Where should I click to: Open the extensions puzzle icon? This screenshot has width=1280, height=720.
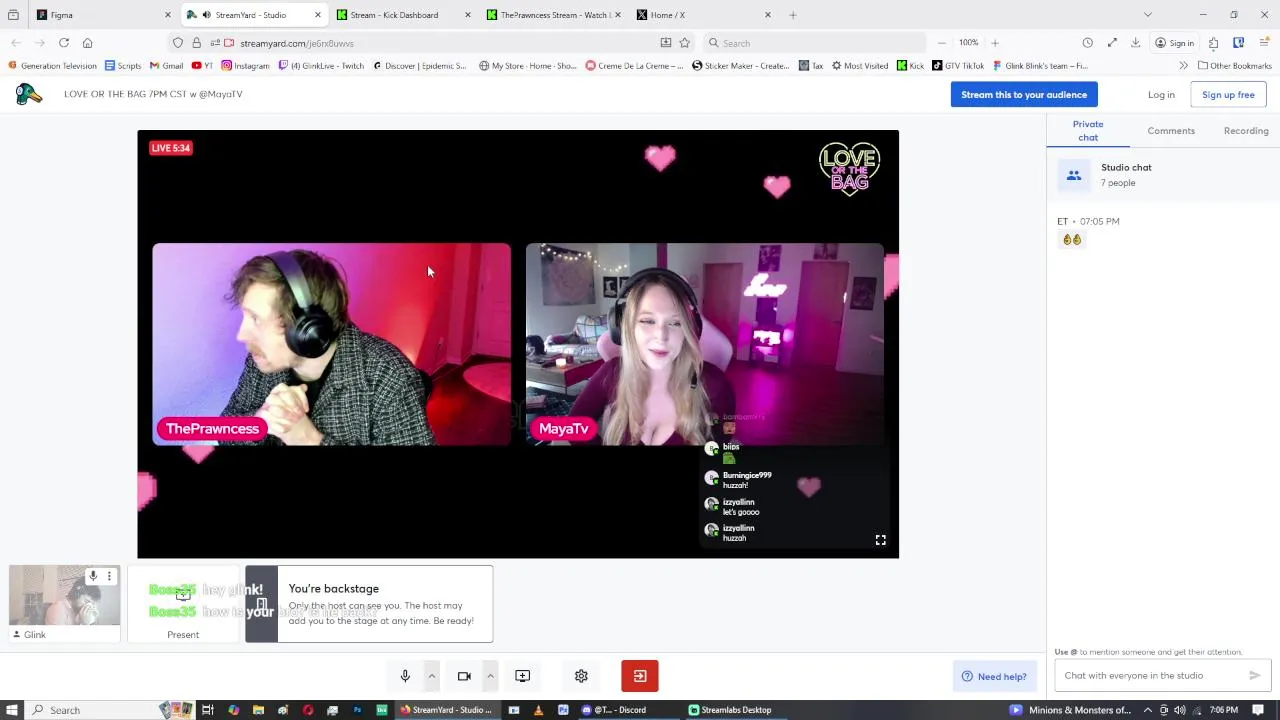click(1213, 43)
